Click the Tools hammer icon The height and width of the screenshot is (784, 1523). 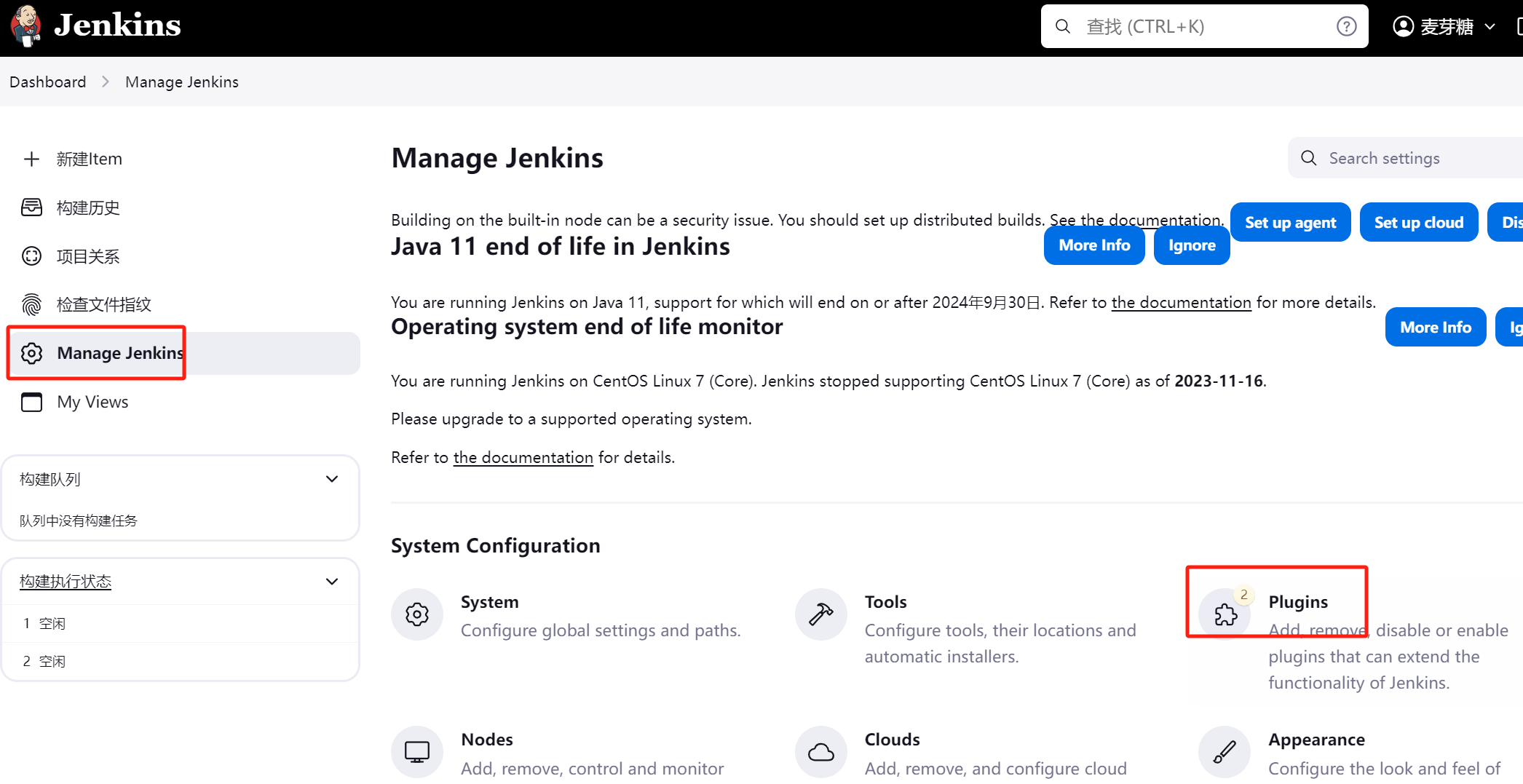point(821,614)
